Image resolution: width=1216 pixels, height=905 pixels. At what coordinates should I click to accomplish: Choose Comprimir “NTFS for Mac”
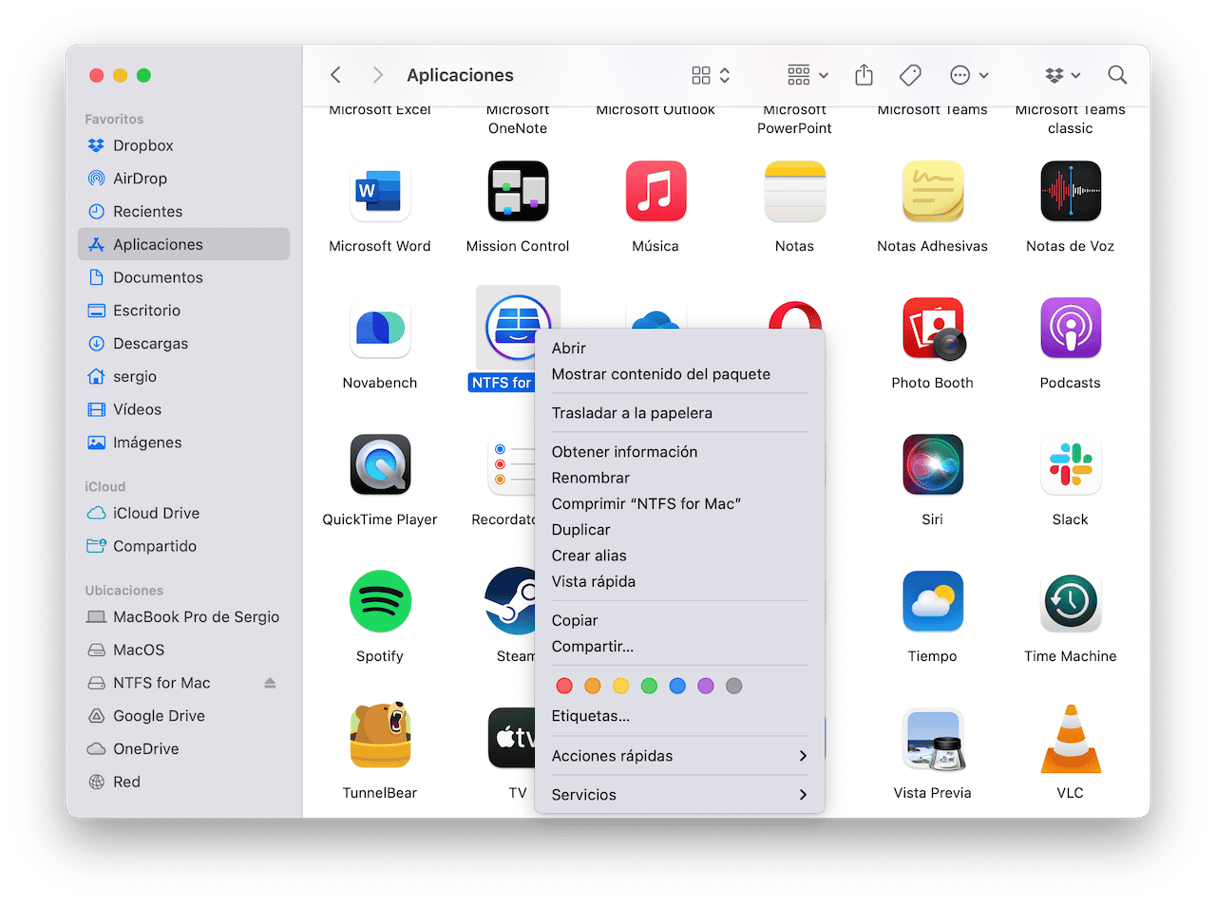[x=680, y=504]
